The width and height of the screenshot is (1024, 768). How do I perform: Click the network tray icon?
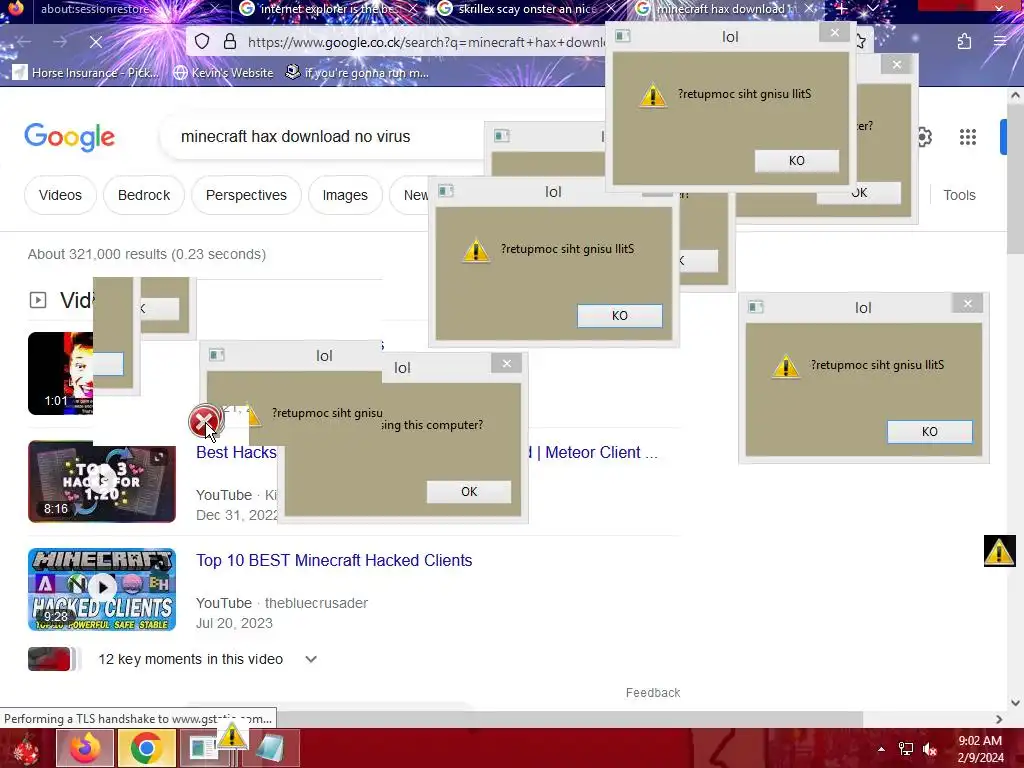point(906,749)
